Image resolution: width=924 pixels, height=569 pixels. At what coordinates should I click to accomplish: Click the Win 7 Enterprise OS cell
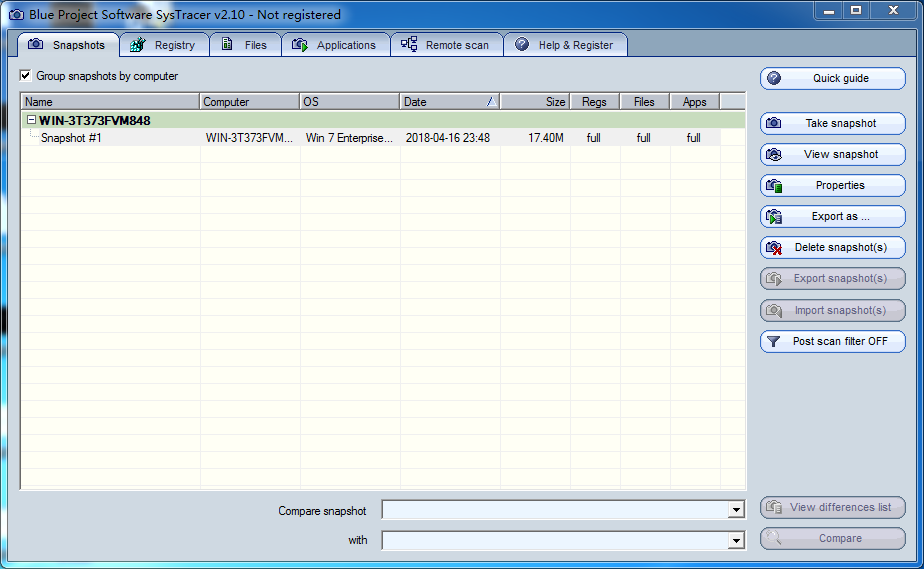click(x=349, y=138)
